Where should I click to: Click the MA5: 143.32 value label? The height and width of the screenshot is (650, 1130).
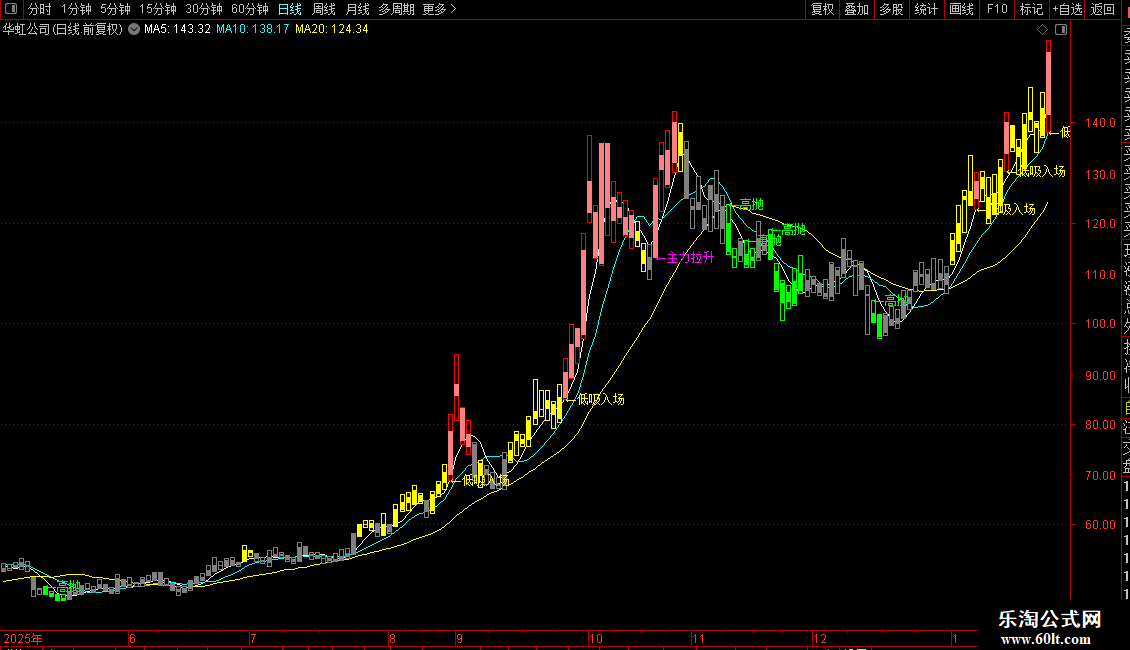pos(177,30)
